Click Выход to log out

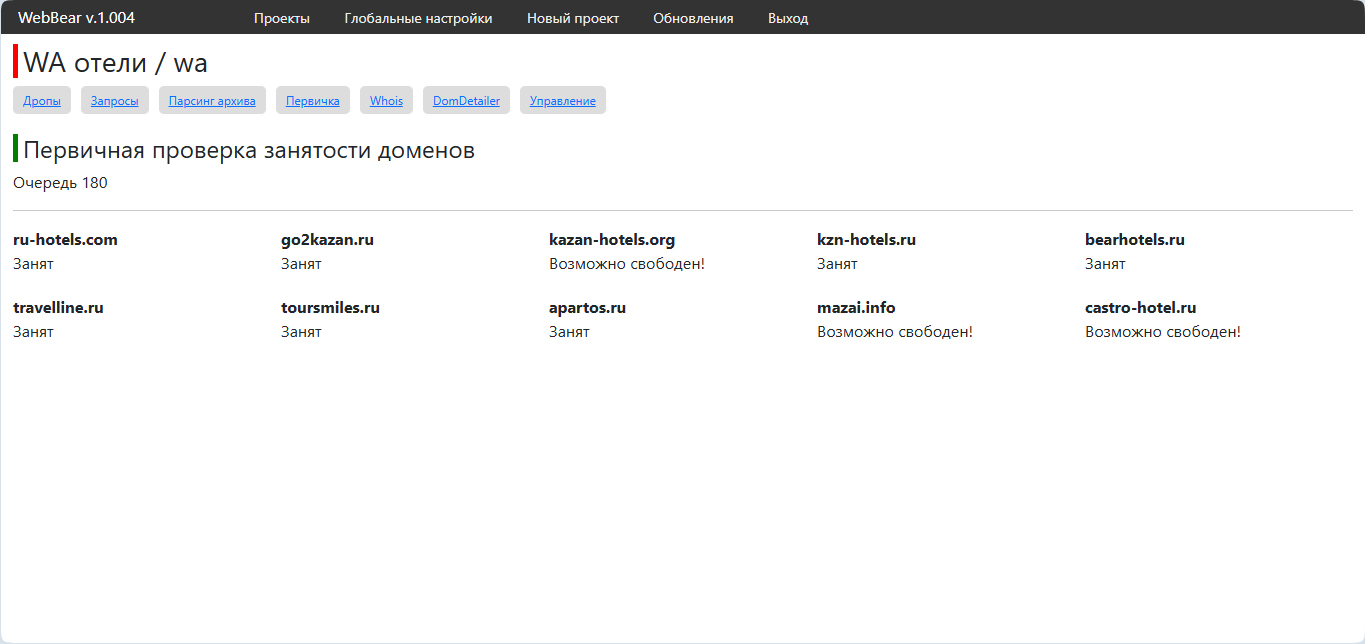click(788, 18)
